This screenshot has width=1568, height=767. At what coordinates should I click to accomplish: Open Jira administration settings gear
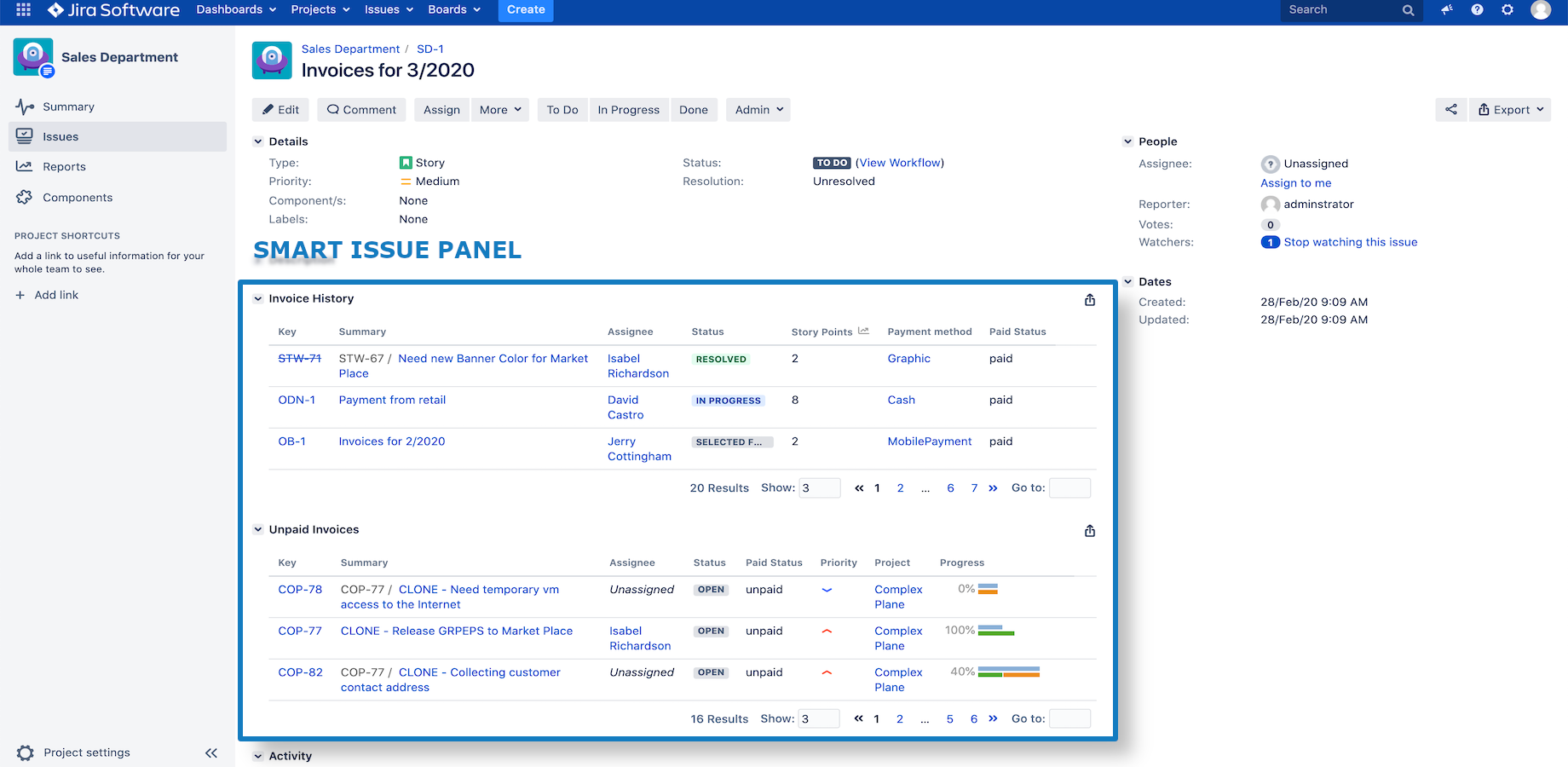1507,10
